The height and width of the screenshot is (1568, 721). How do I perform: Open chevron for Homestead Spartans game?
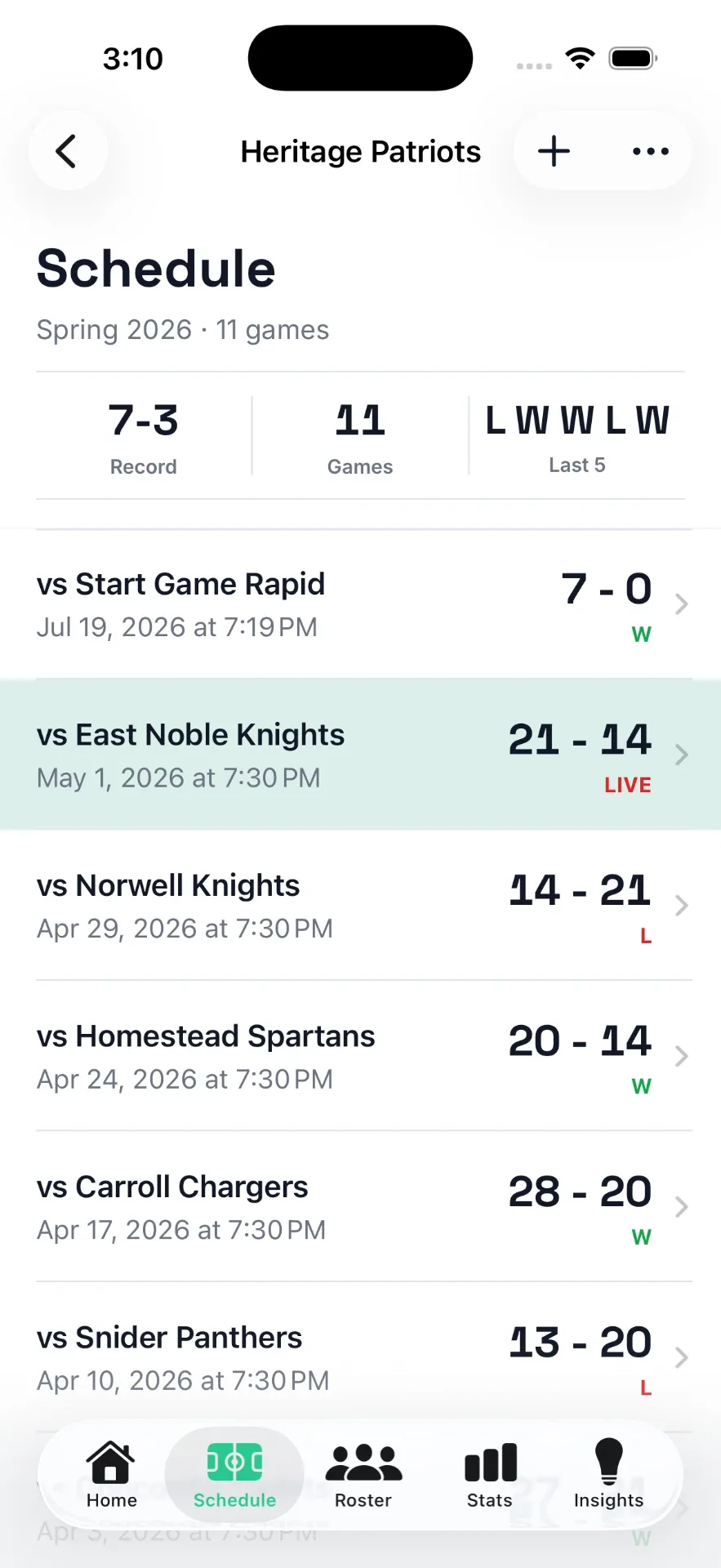point(682,1056)
